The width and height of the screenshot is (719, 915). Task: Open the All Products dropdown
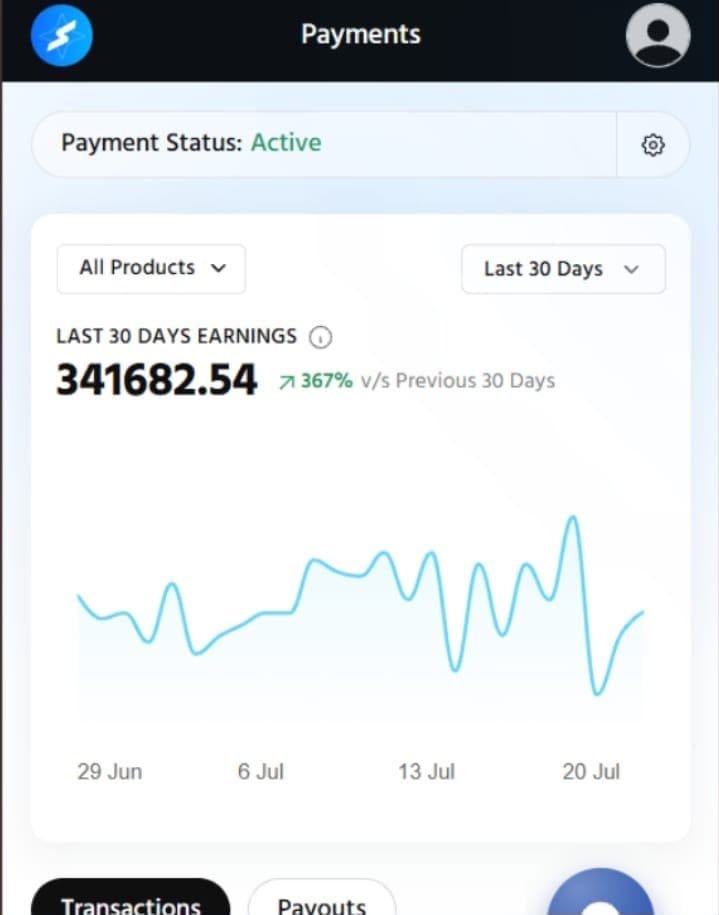(x=151, y=268)
